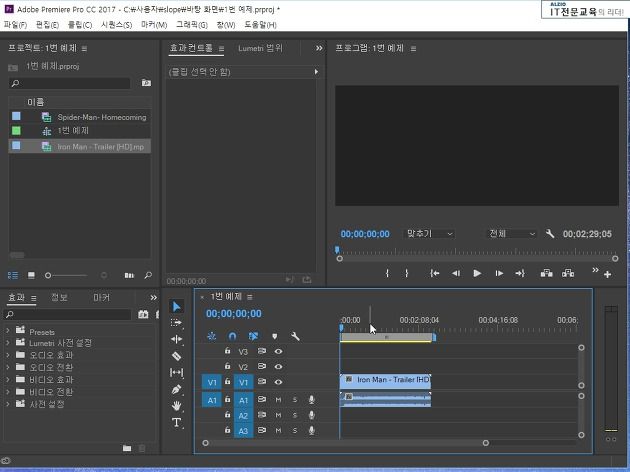
Task: Open program monitor wrench settings
Action: [550, 233]
